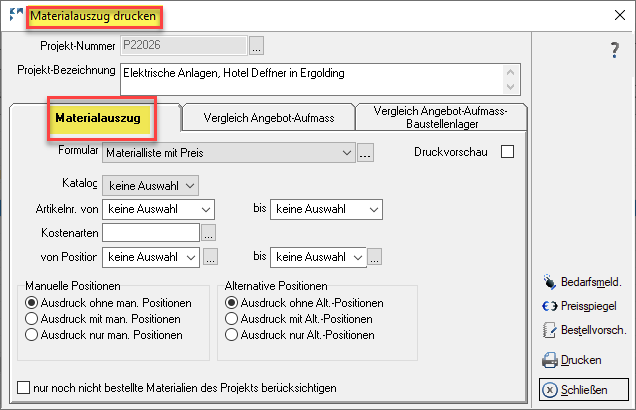Switch to Vergleich Angebot-Aufmass tab
This screenshot has width=636, height=410.
(269, 118)
